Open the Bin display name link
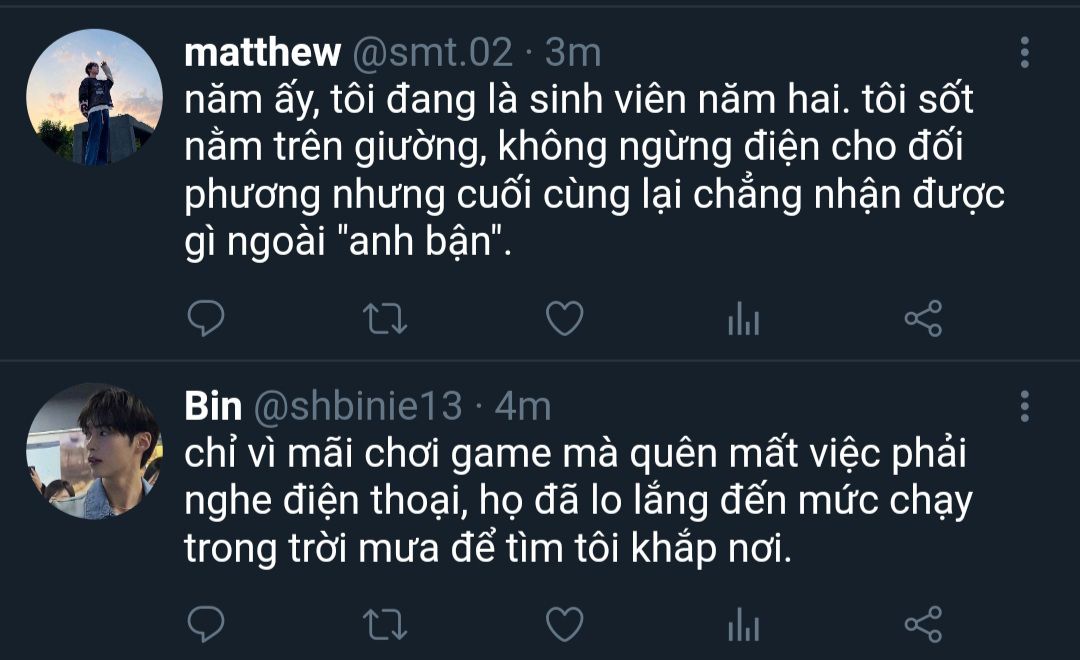 tap(213, 406)
